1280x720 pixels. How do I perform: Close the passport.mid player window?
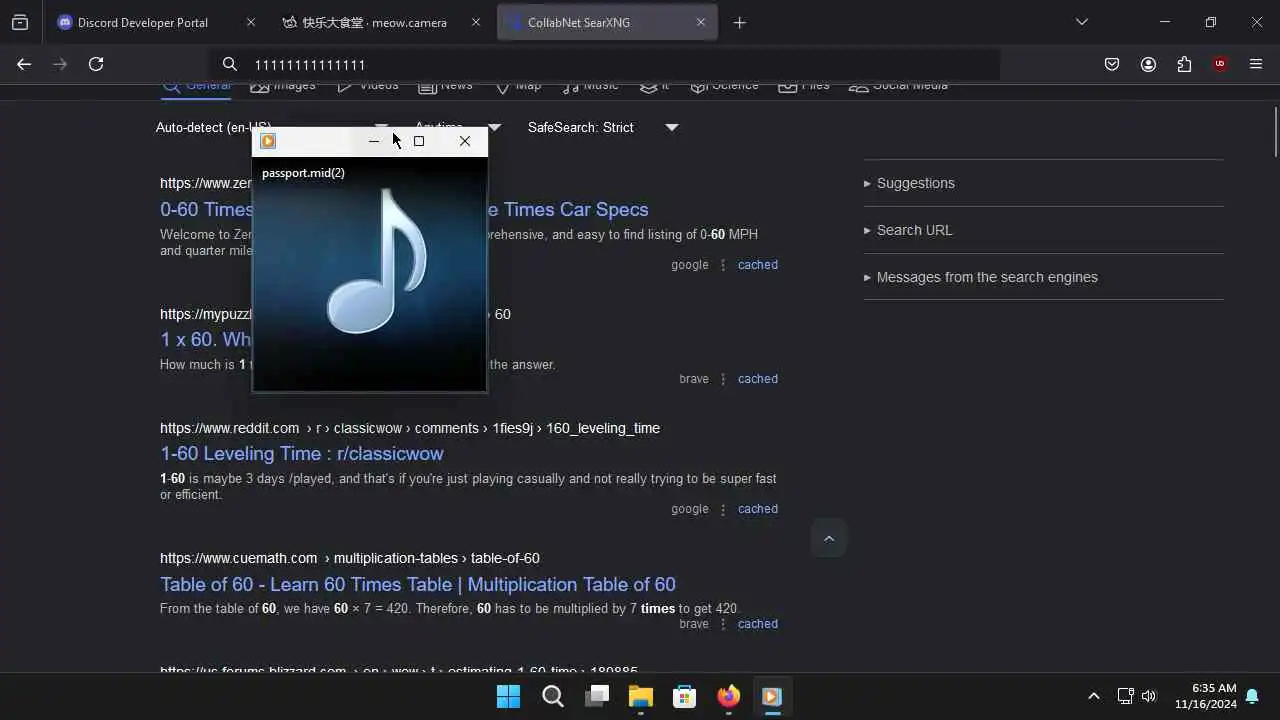pos(465,141)
